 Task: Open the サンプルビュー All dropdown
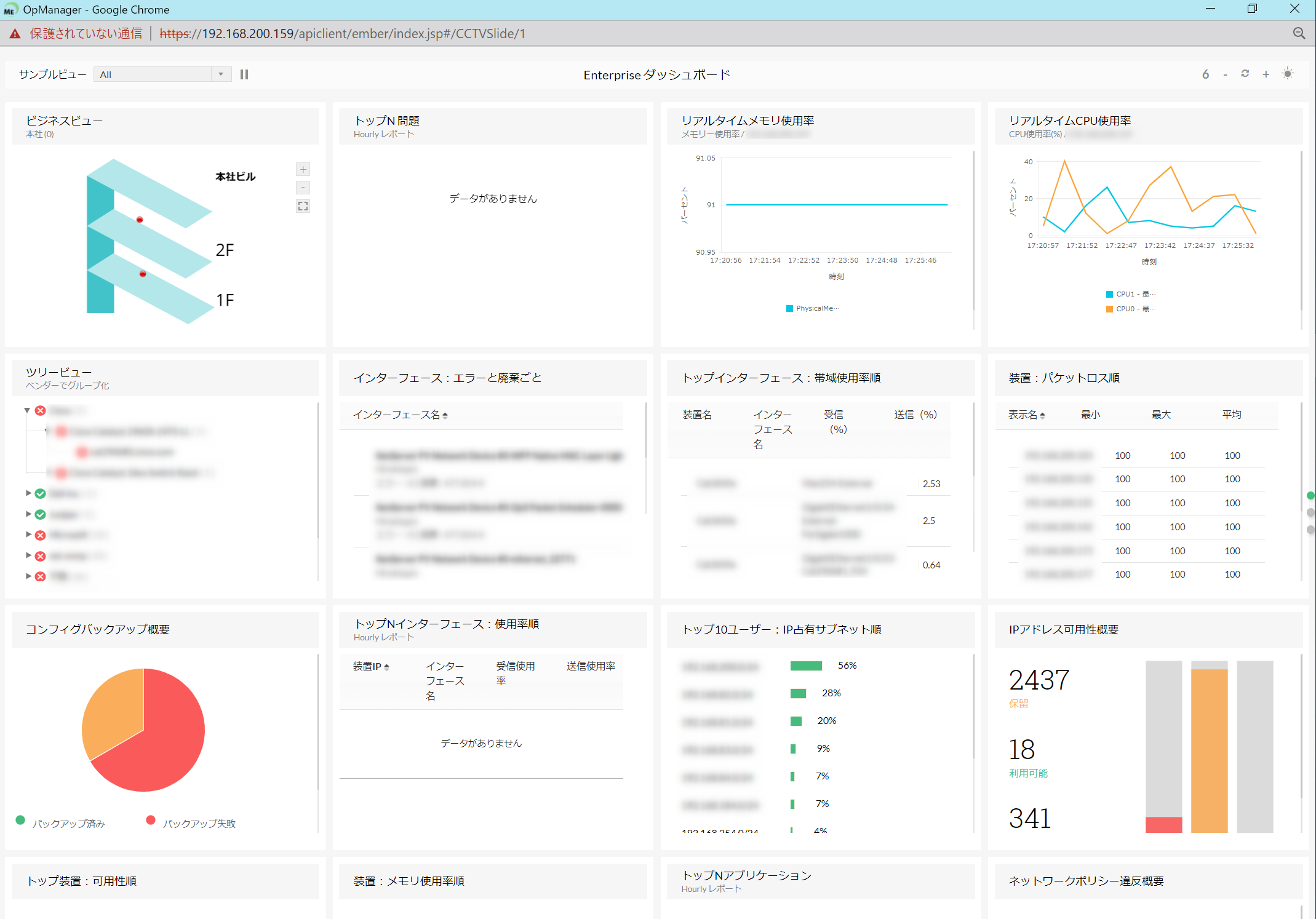pos(162,74)
